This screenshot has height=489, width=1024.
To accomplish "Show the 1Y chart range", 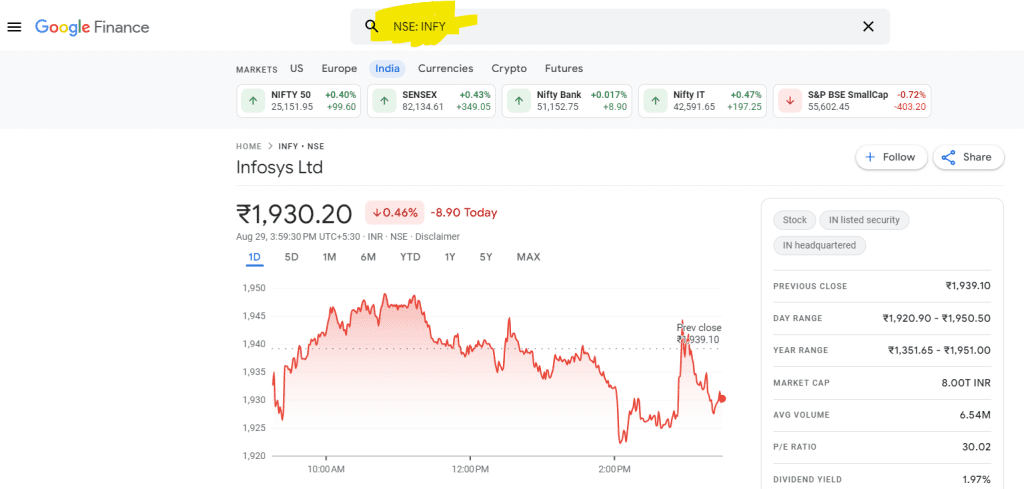I will 450,257.
